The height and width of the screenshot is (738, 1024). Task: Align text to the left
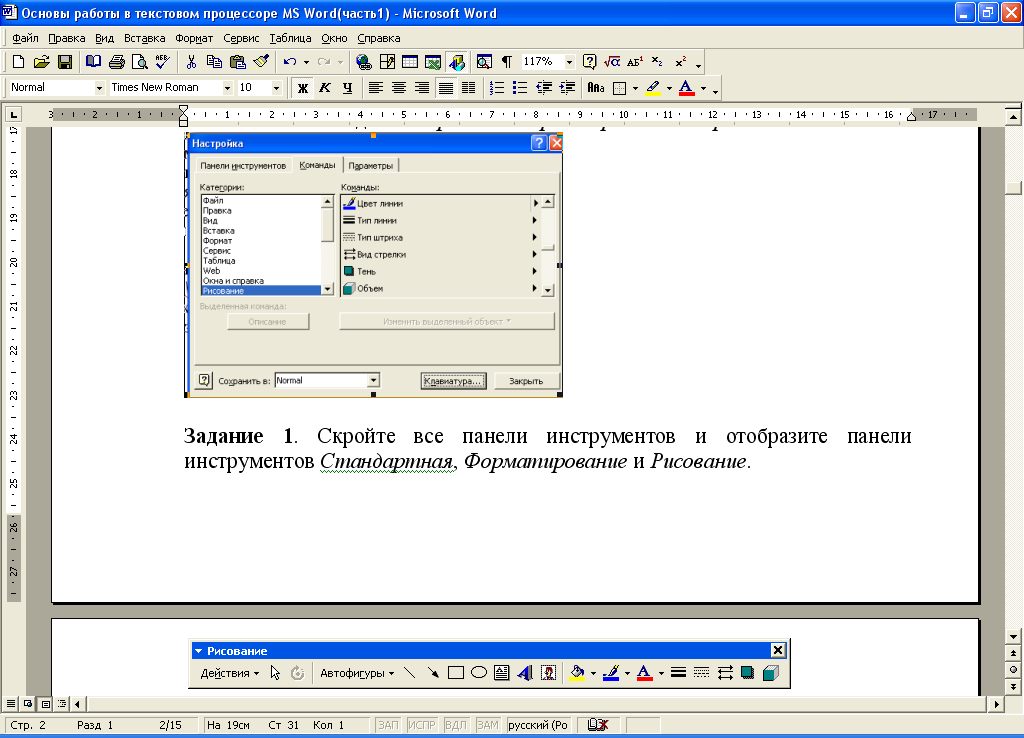click(376, 88)
